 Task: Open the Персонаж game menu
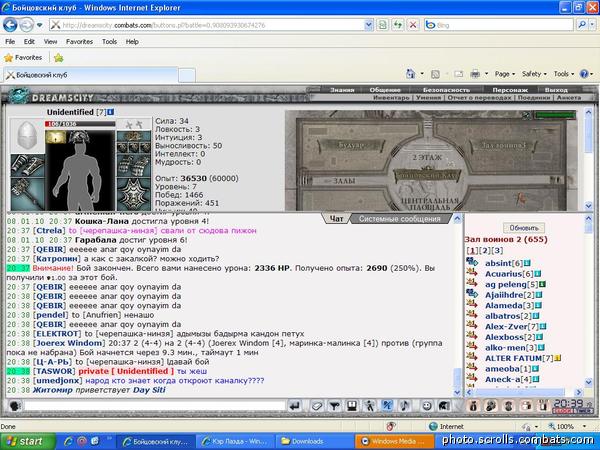pyautogui.click(x=510, y=90)
